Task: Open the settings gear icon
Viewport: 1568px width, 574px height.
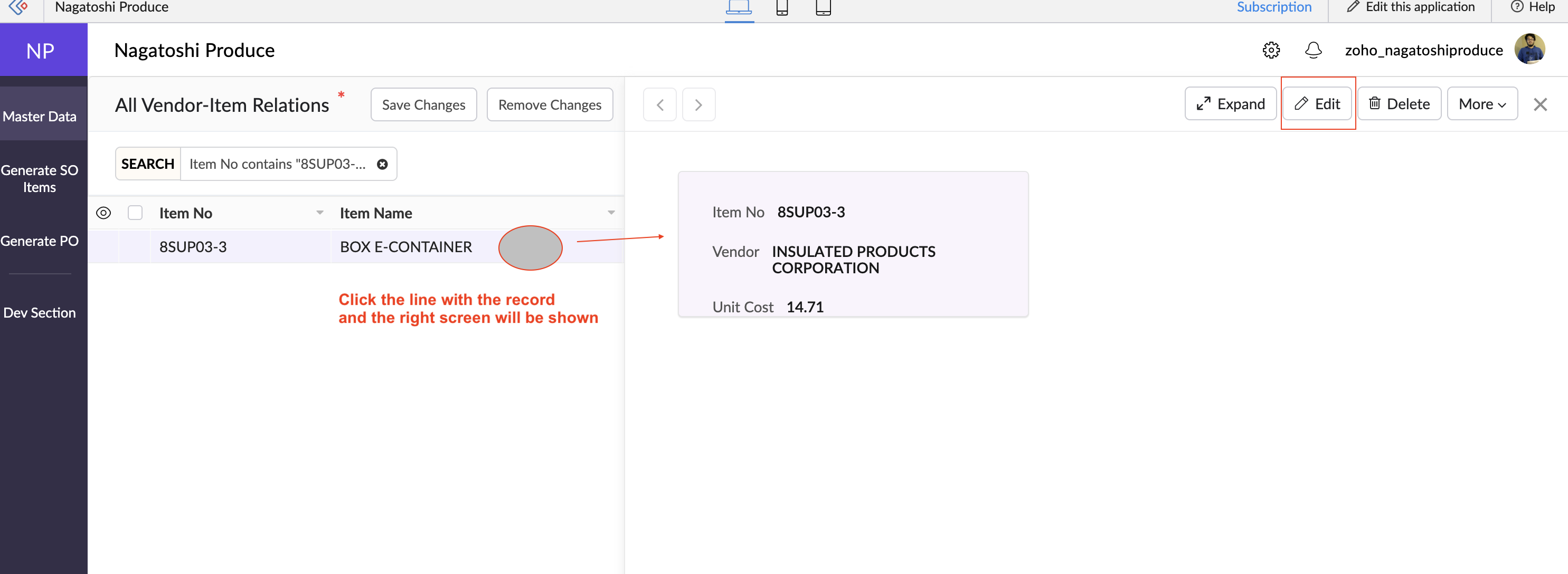Action: click(1271, 50)
